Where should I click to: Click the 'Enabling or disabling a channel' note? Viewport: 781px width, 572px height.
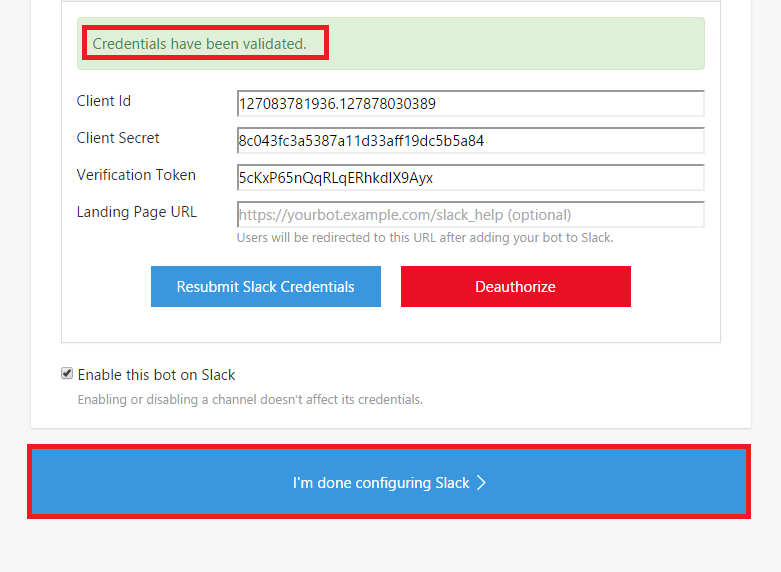click(x=250, y=400)
